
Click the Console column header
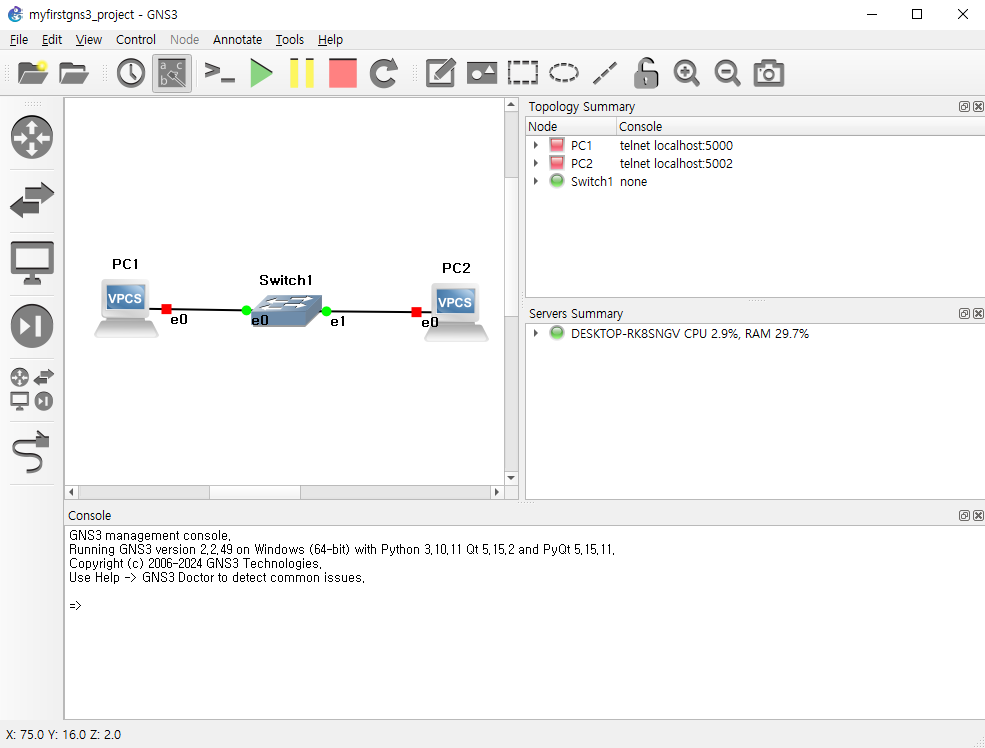(800, 126)
